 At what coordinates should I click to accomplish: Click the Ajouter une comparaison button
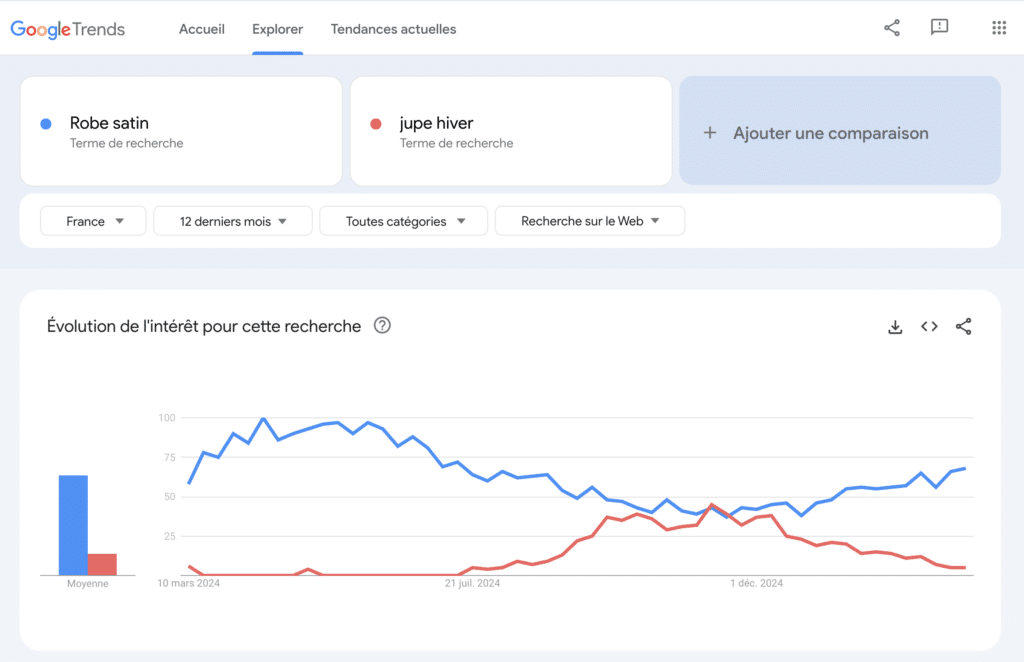click(840, 131)
